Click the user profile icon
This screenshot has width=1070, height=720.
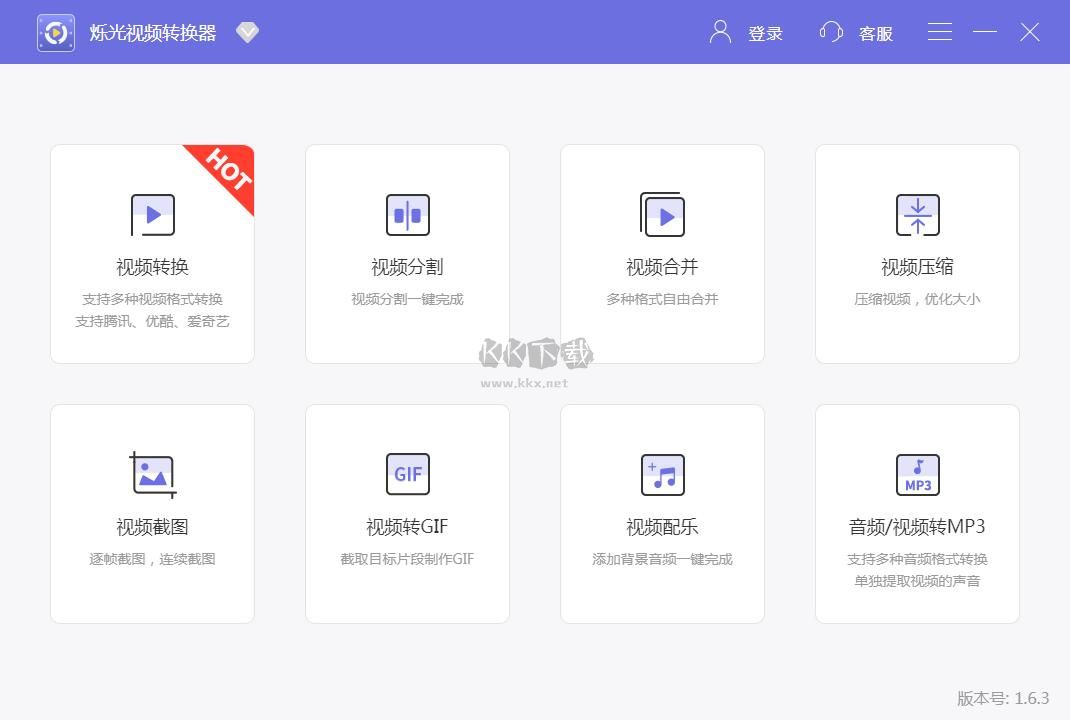tap(720, 32)
